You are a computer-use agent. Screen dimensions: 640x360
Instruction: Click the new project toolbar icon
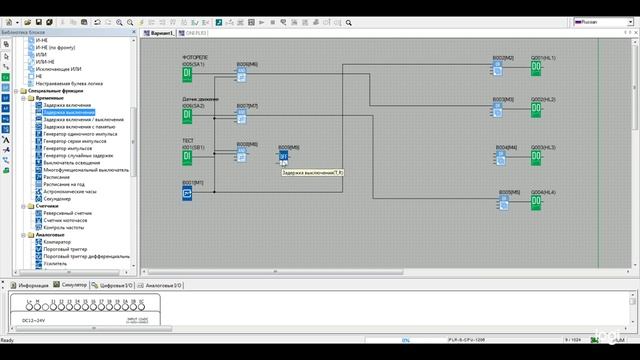[9, 22]
